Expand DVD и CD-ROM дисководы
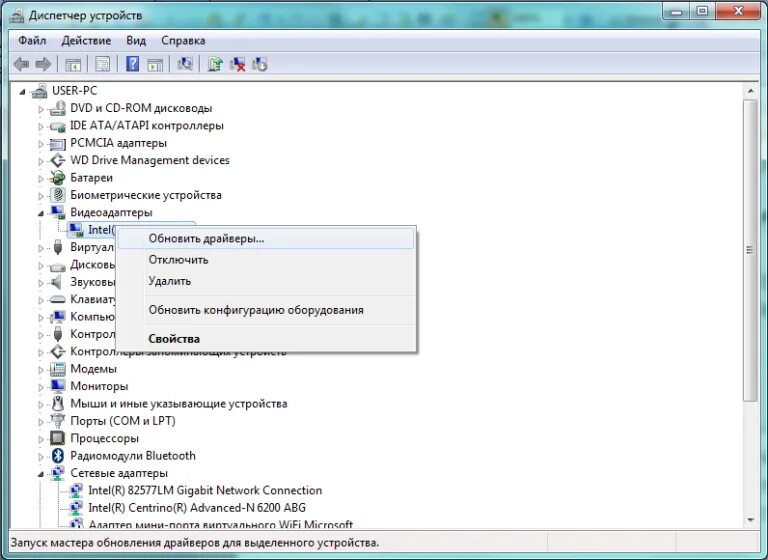The image size is (768, 560). [x=41, y=109]
